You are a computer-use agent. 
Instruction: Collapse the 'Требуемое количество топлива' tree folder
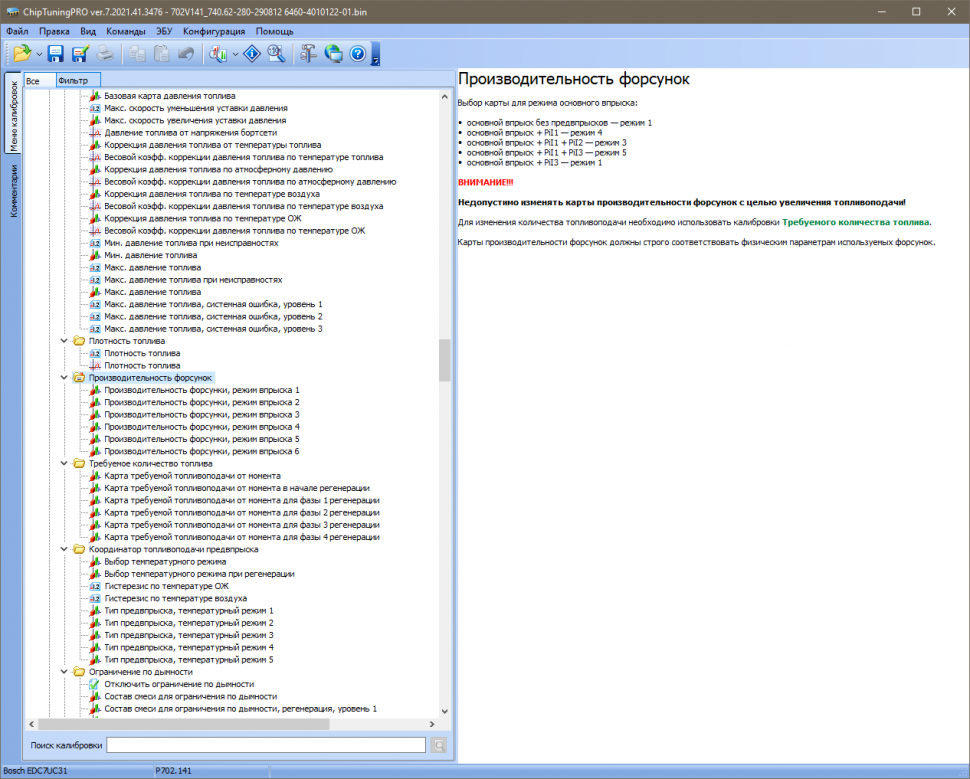click(65, 464)
